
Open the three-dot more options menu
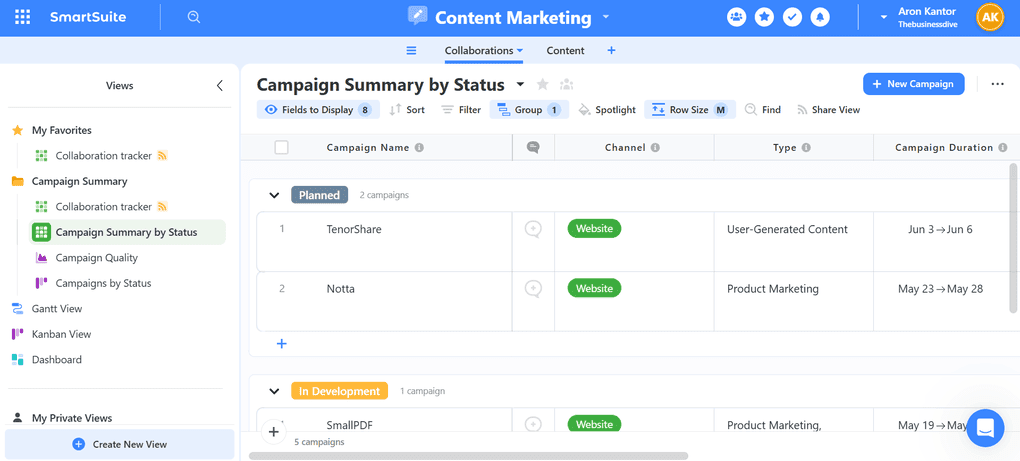tap(997, 84)
